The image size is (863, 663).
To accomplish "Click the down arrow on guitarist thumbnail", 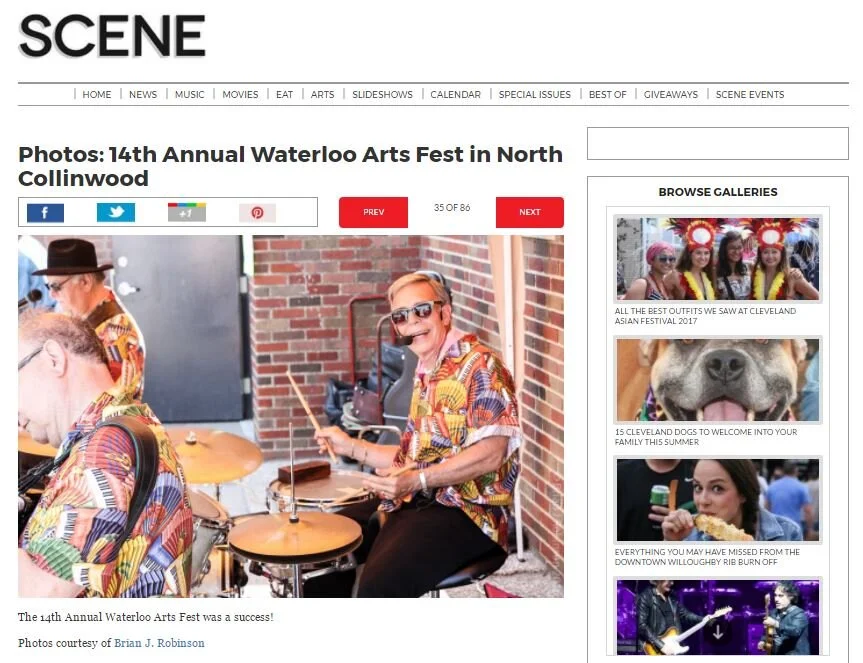I will [717, 632].
